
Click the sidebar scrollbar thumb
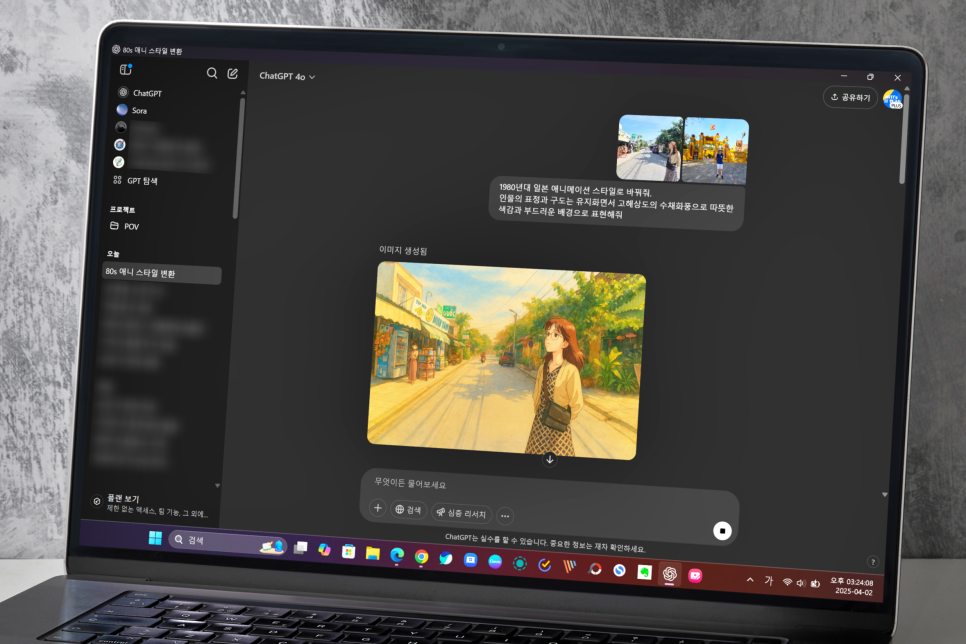(x=239, y=159)
